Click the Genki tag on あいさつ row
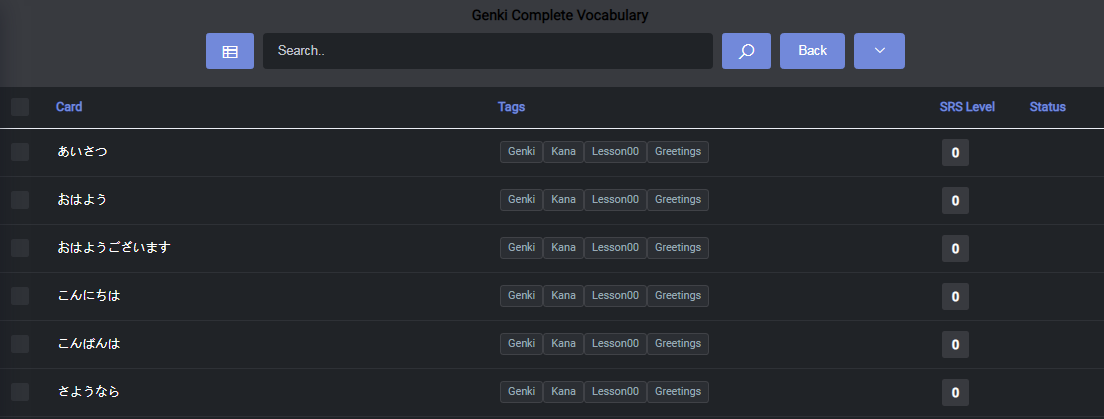Screen dimensions: 1104x419 [521, 152]
